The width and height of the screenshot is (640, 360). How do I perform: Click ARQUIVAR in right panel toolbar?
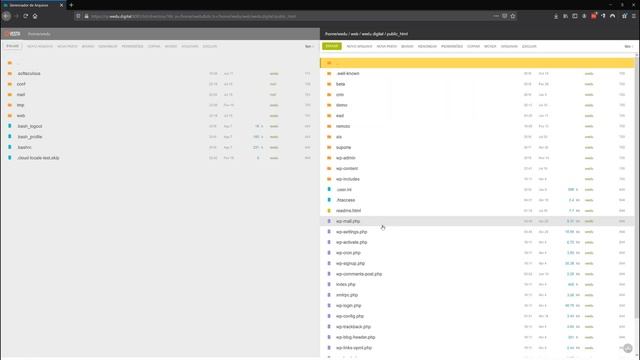point(509,47)
